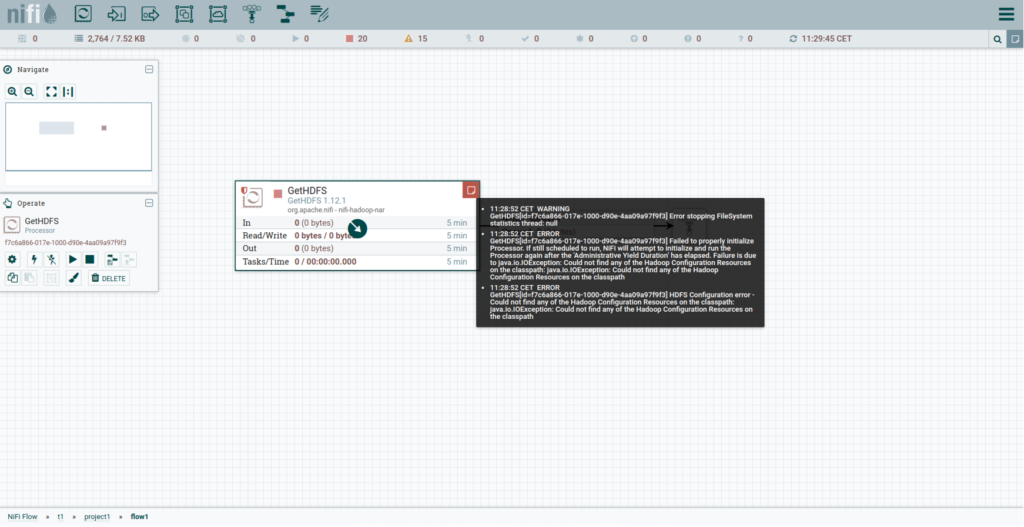The image size is (1024, 527).
Task: Fit the flow to the screen
Action: coord(51,92)
